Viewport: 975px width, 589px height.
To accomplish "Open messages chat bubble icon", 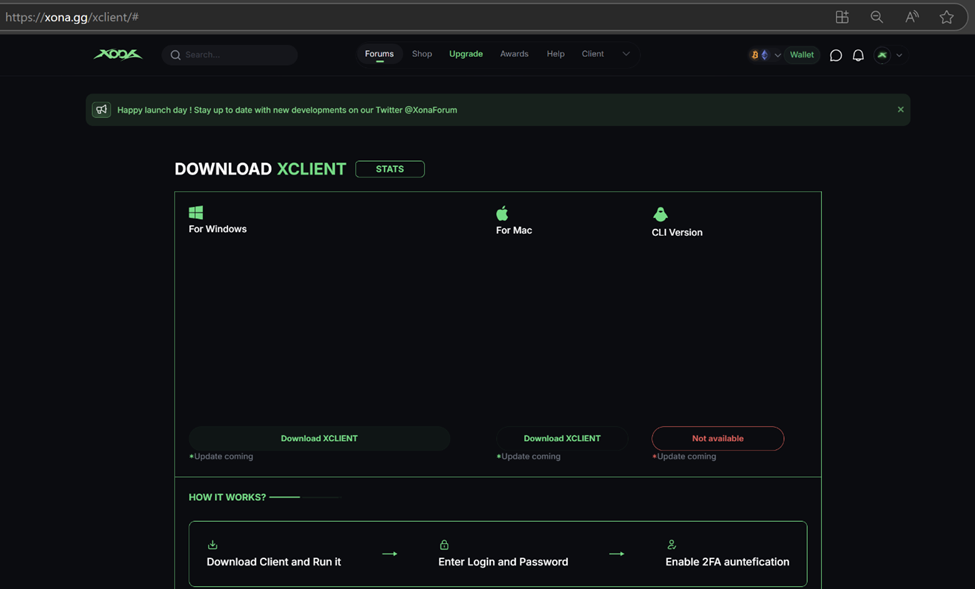I will coord(836,55).
